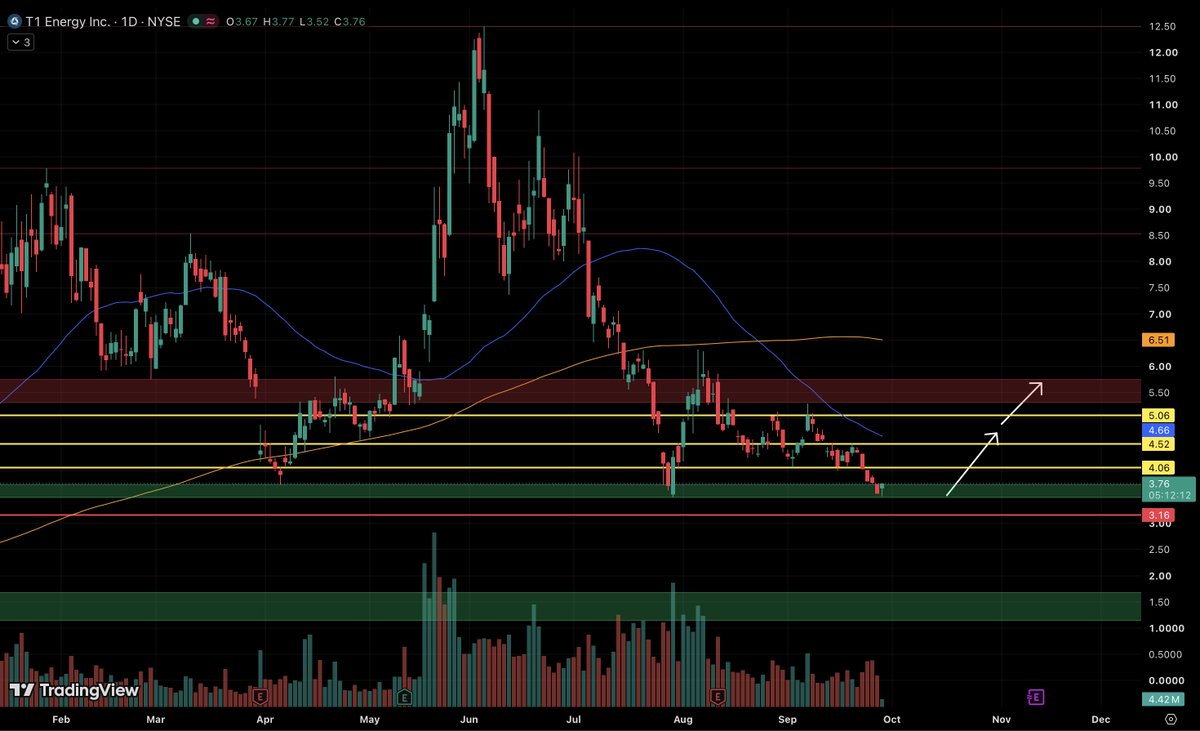Click the Oct label on time axis

click(894, 719)
